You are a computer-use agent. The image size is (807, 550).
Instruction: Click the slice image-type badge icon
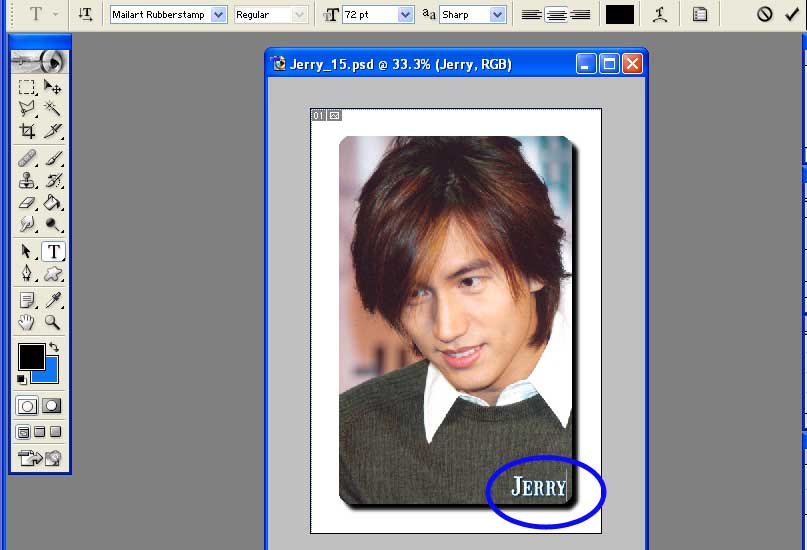[x=335, y=116]
